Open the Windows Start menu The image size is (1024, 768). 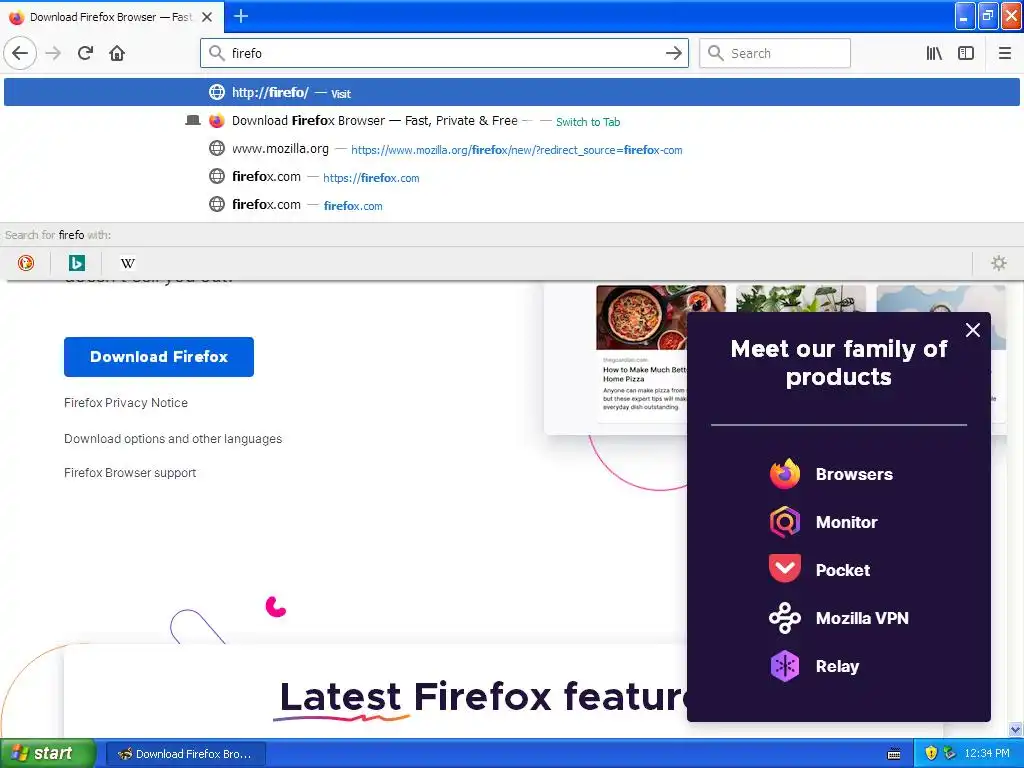tap(47, 753)
